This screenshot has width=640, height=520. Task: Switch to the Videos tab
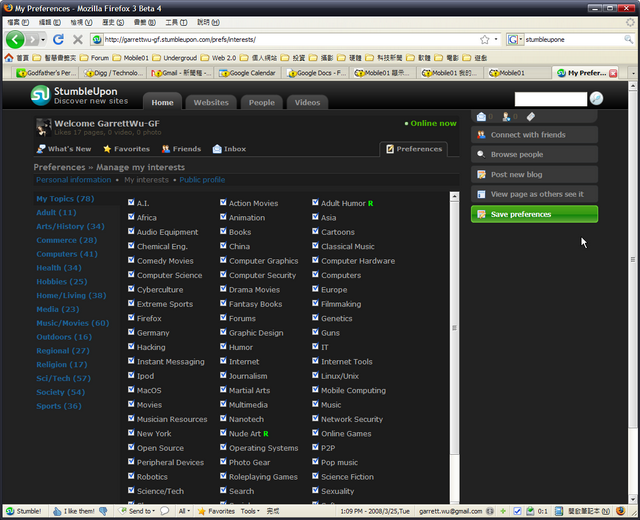coord(307,102)
